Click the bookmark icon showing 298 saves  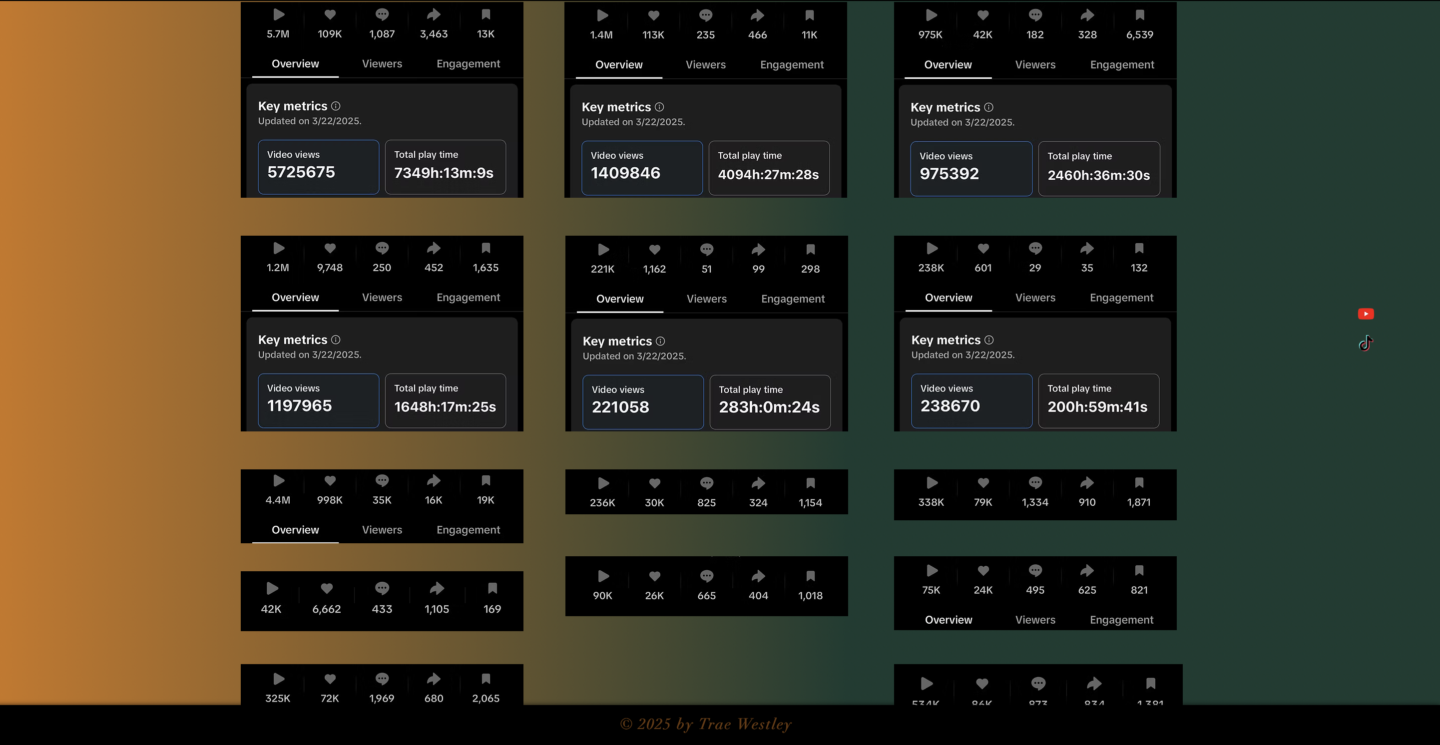810,250
